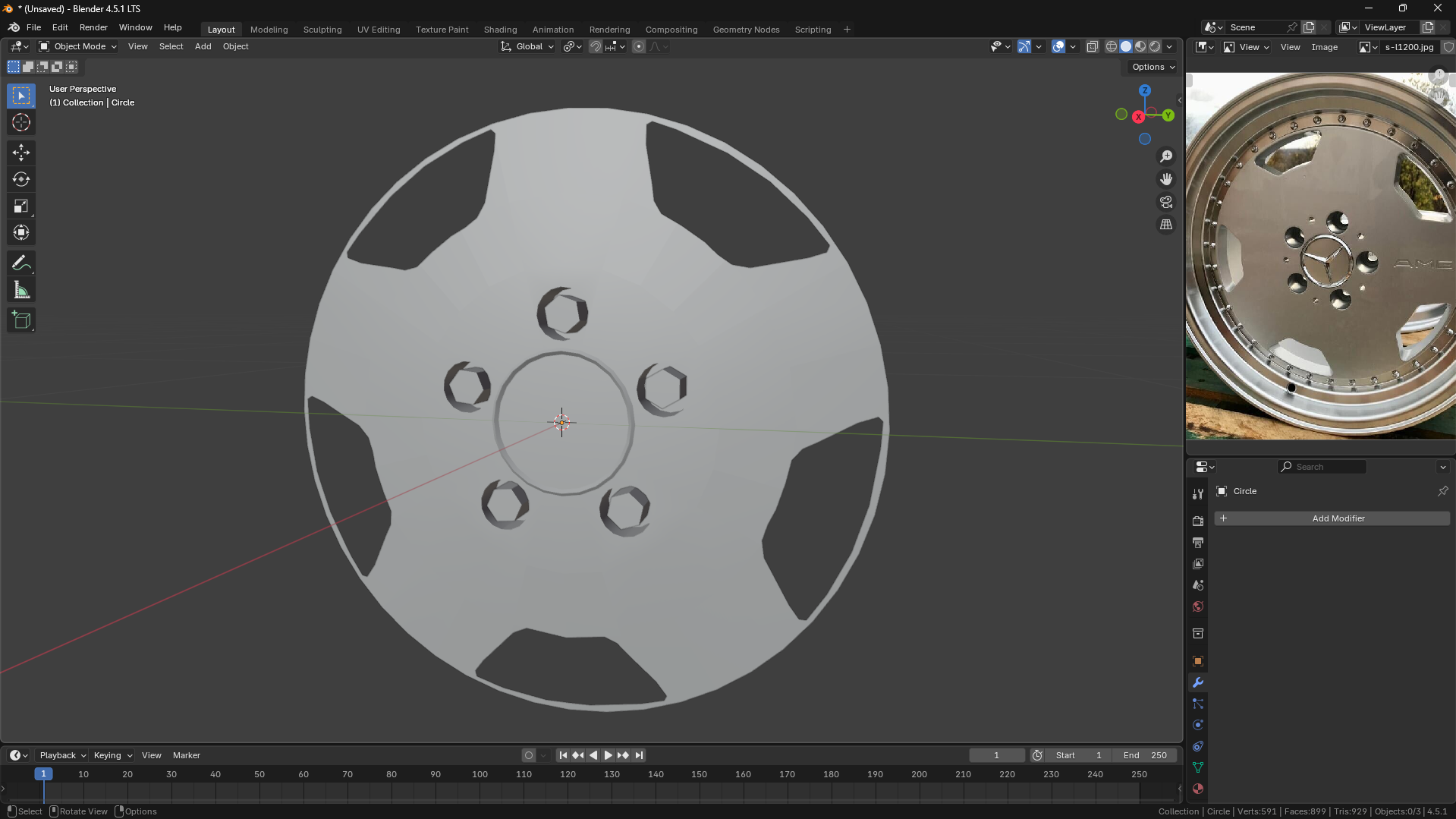Viewport: 1456px width, 819px height.
Task: Toggle viewport overlays display
Action: (x=1058, y=46)
